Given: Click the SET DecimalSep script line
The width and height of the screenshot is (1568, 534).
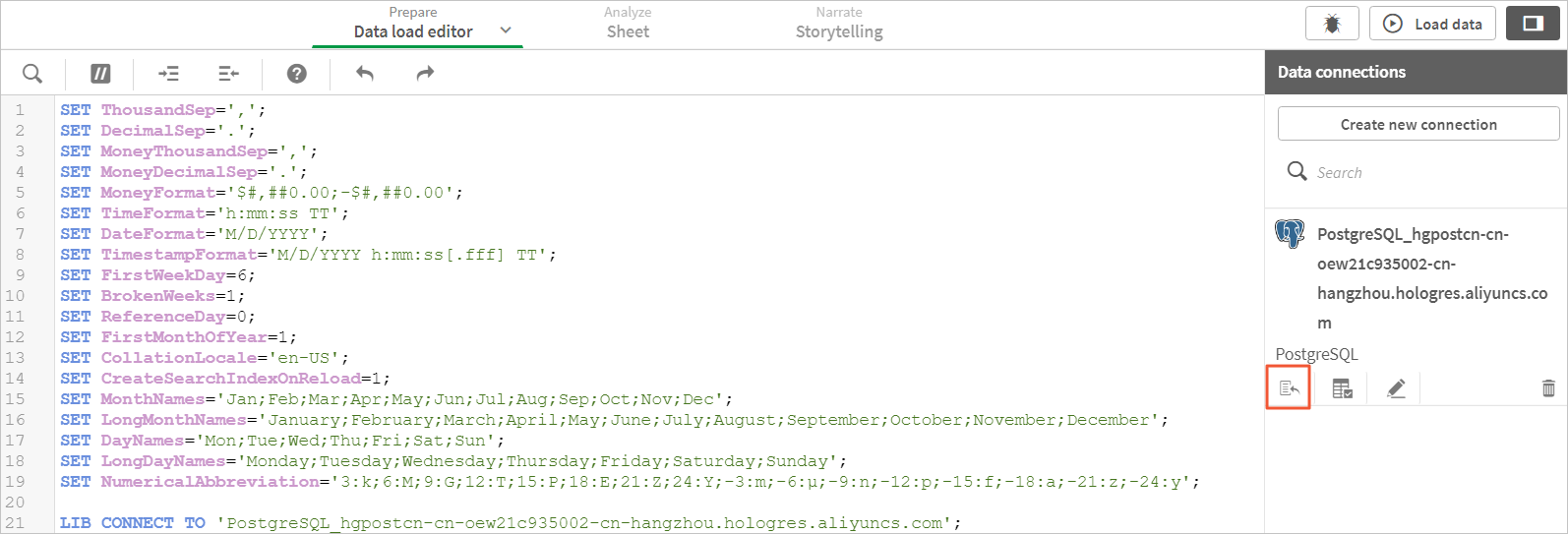Looking at the screenshot, I should tap(157, 131).
